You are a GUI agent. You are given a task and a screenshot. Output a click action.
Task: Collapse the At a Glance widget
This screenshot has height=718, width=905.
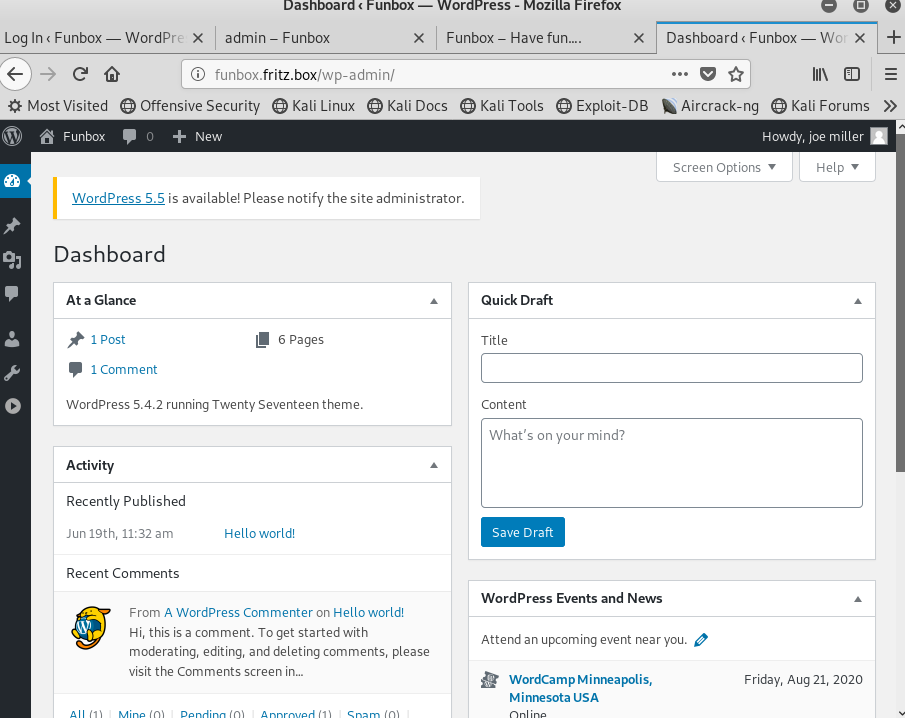click(x=434, y=301)
